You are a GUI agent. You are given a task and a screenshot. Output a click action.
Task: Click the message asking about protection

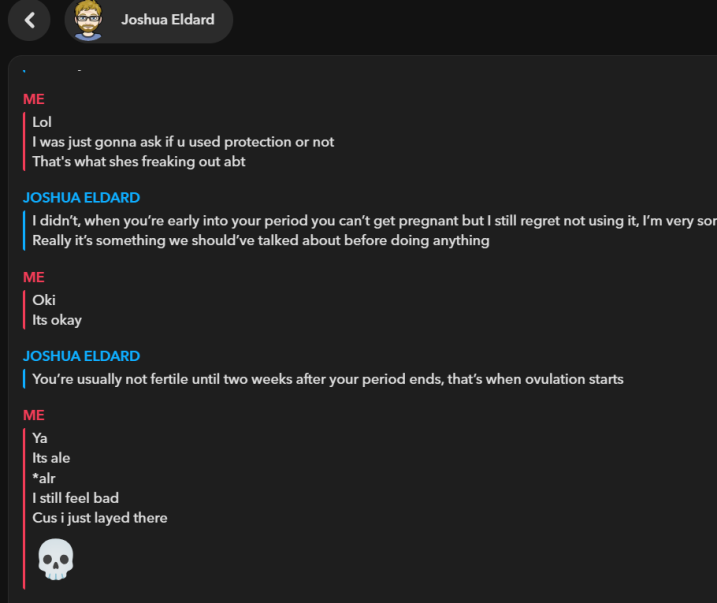(183, 142)
